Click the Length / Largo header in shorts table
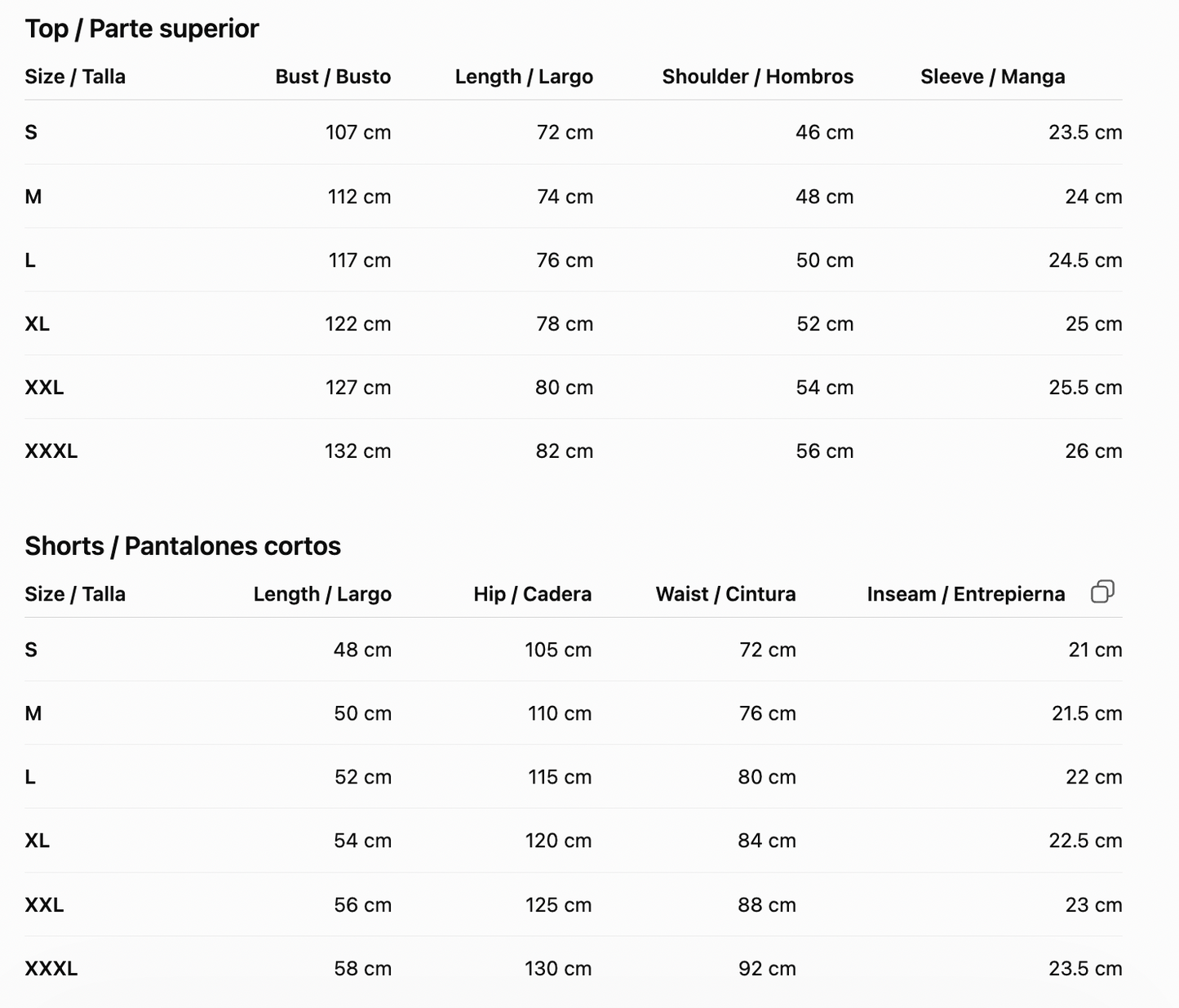1179x1008 pixels. click(x=322, y=594)
